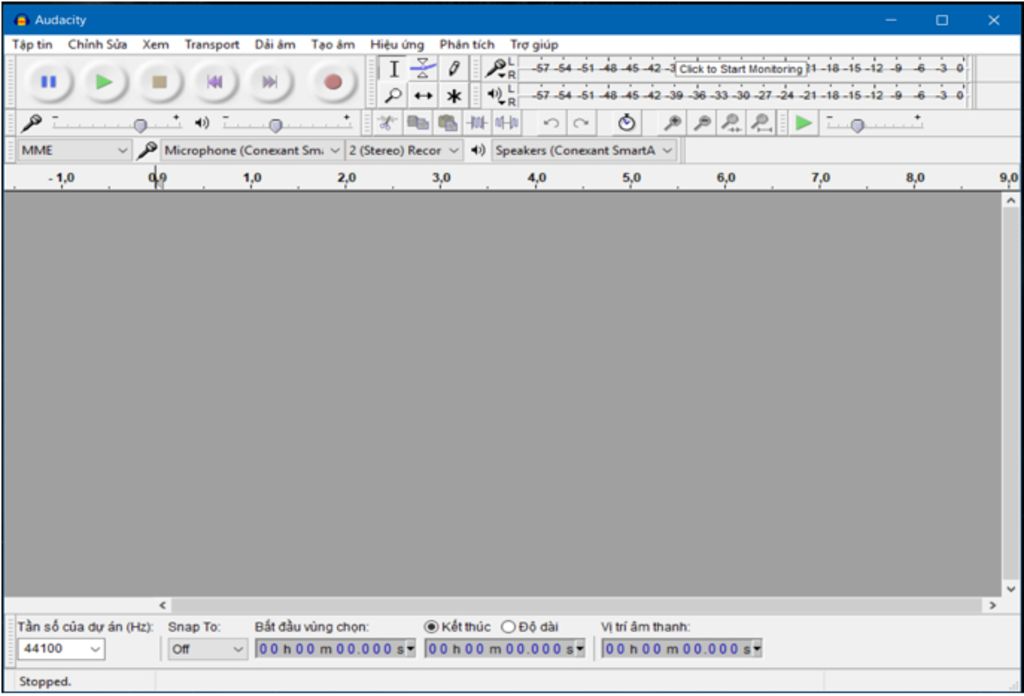
Task: Click the horizontal scrollbar left arrow
Action: 163,605
